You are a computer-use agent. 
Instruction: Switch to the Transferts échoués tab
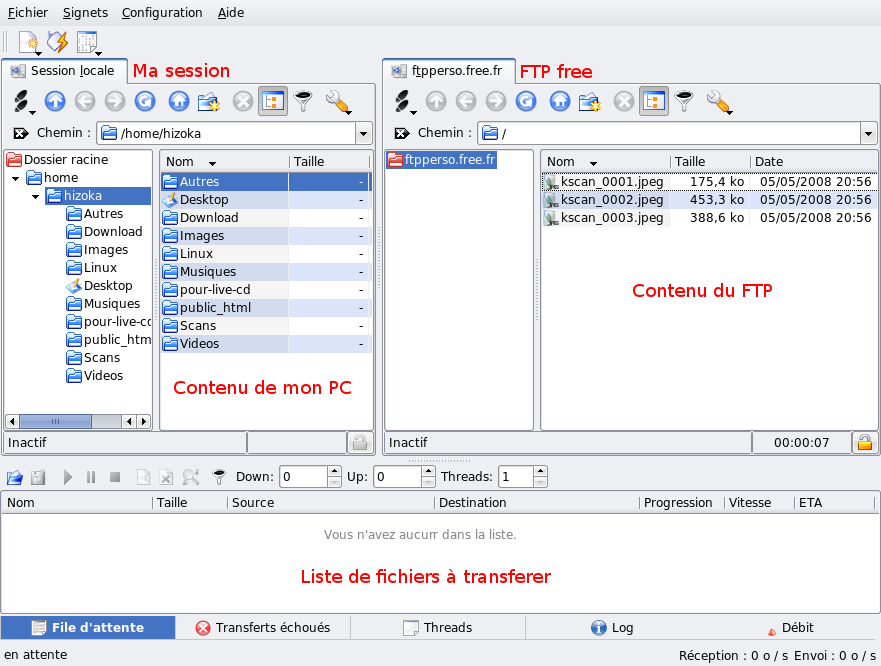pyautogui.click(x=262, y=628)
